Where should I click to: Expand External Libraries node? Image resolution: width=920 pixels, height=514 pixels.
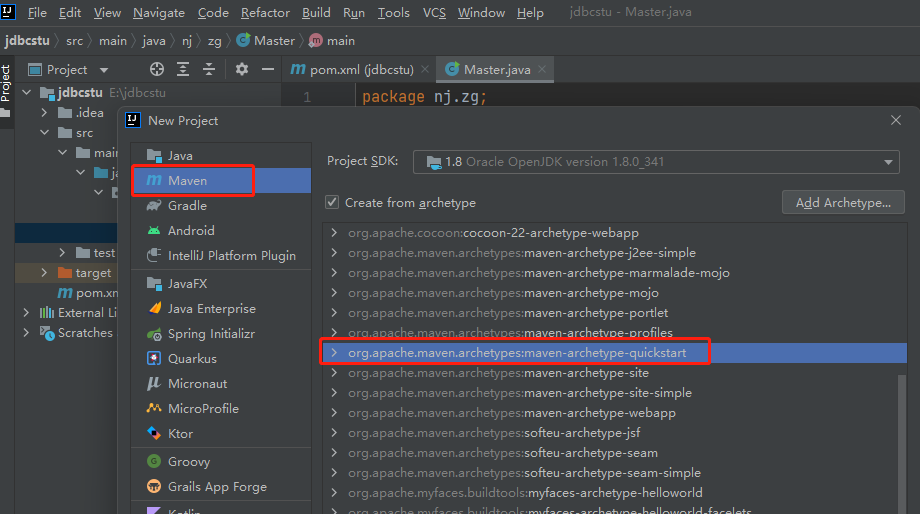coord(26,313)
